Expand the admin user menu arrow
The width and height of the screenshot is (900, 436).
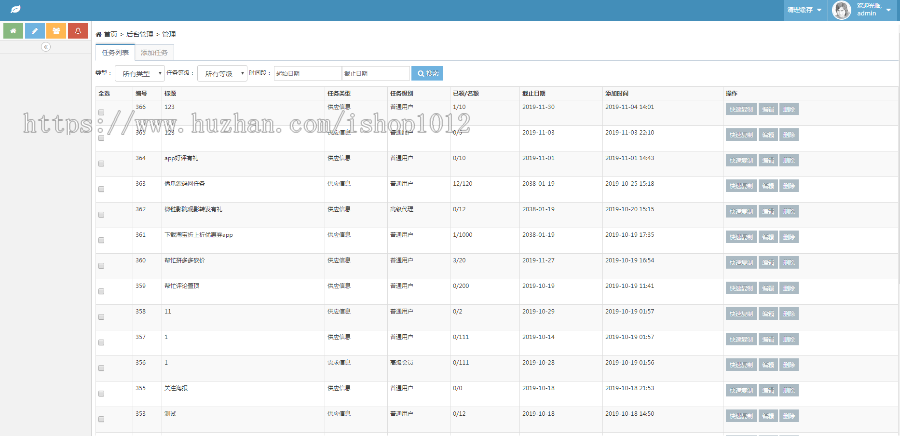click(889, 10)
